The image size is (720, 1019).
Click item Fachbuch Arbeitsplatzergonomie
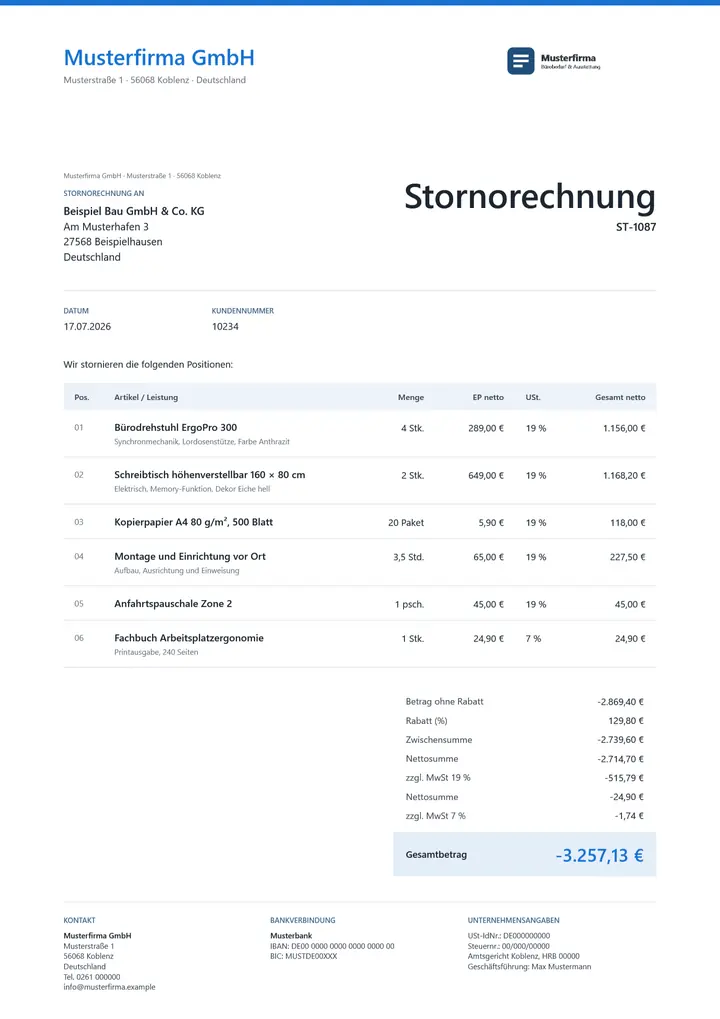(x=189, y=638)
